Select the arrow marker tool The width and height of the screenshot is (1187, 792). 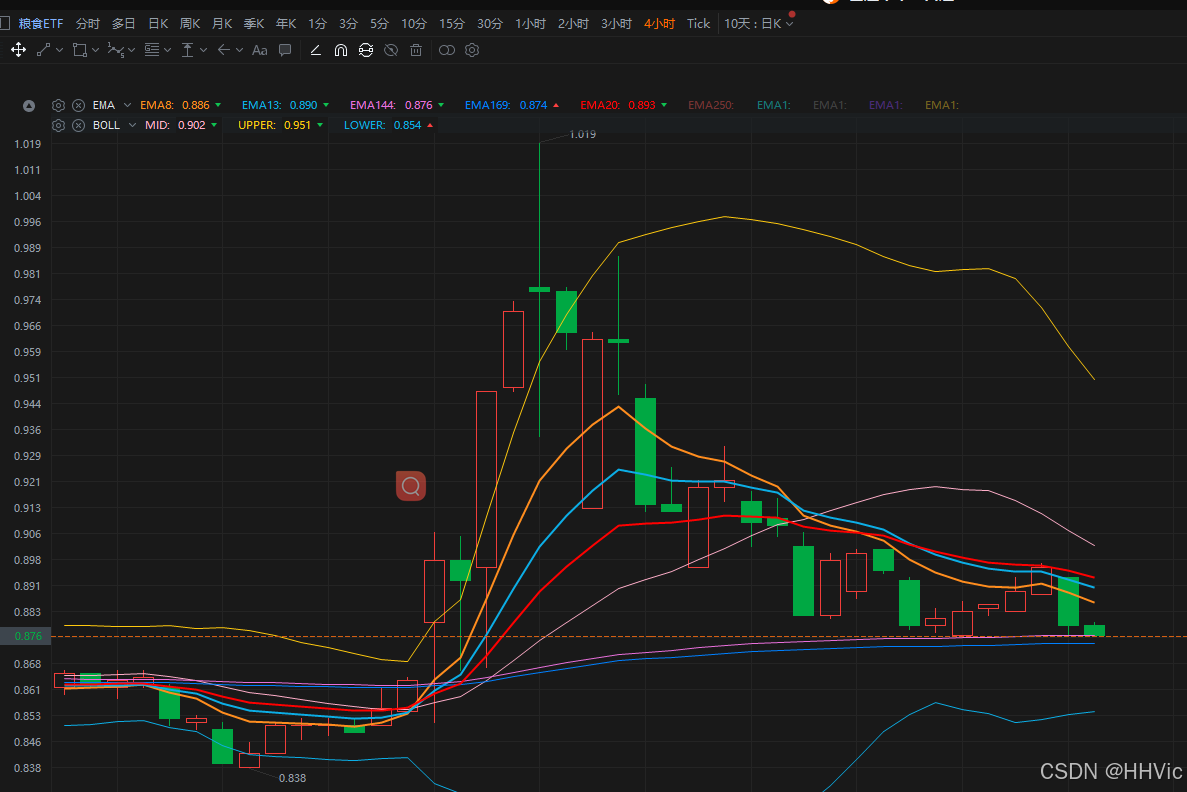tap(223, 50)
